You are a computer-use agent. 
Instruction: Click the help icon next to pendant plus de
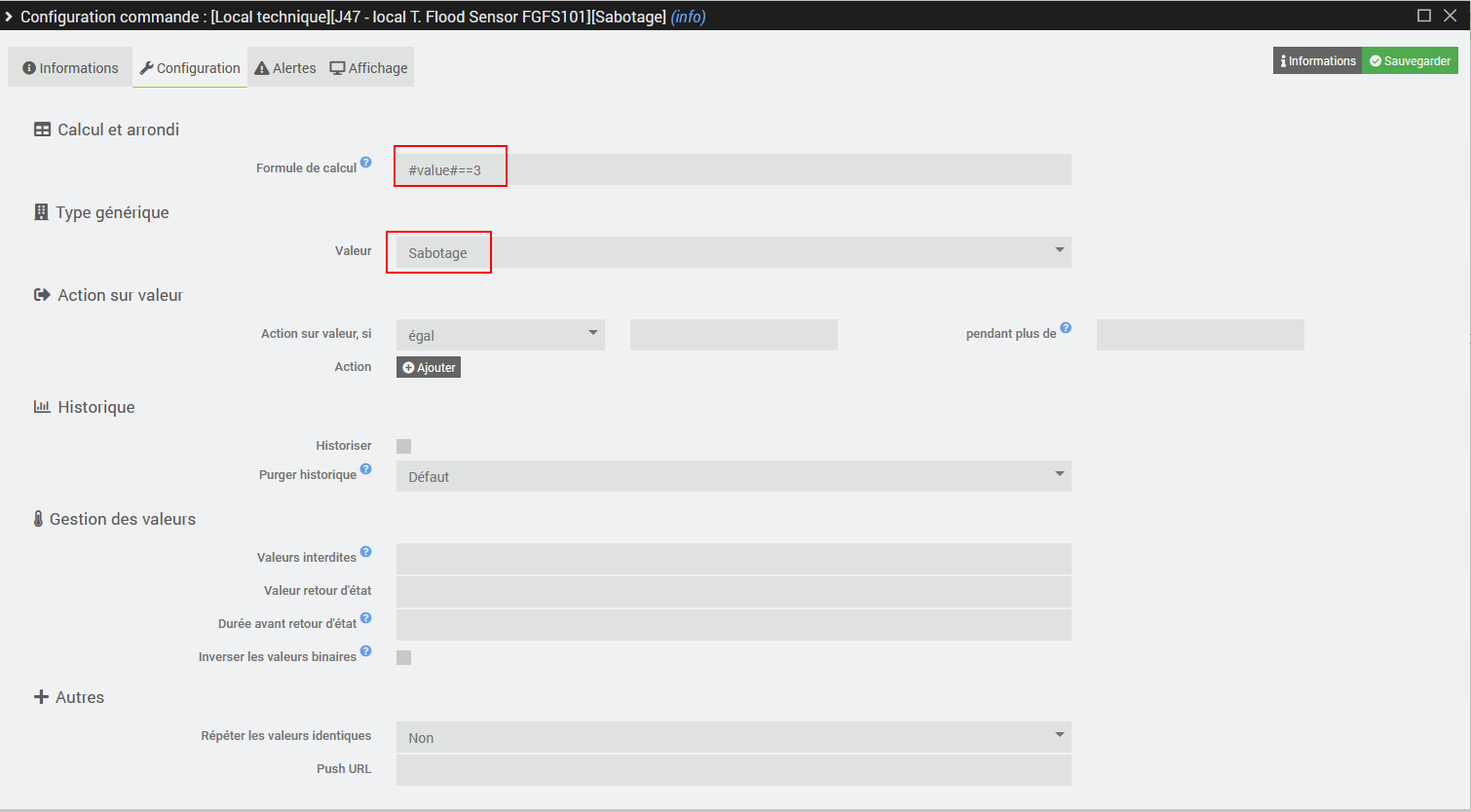click(1066, 328)
